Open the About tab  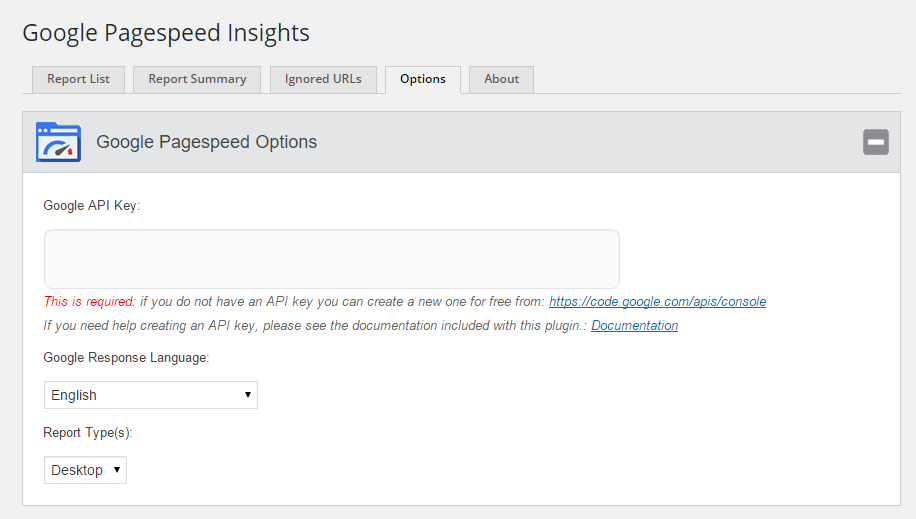(x=501, y=79)
